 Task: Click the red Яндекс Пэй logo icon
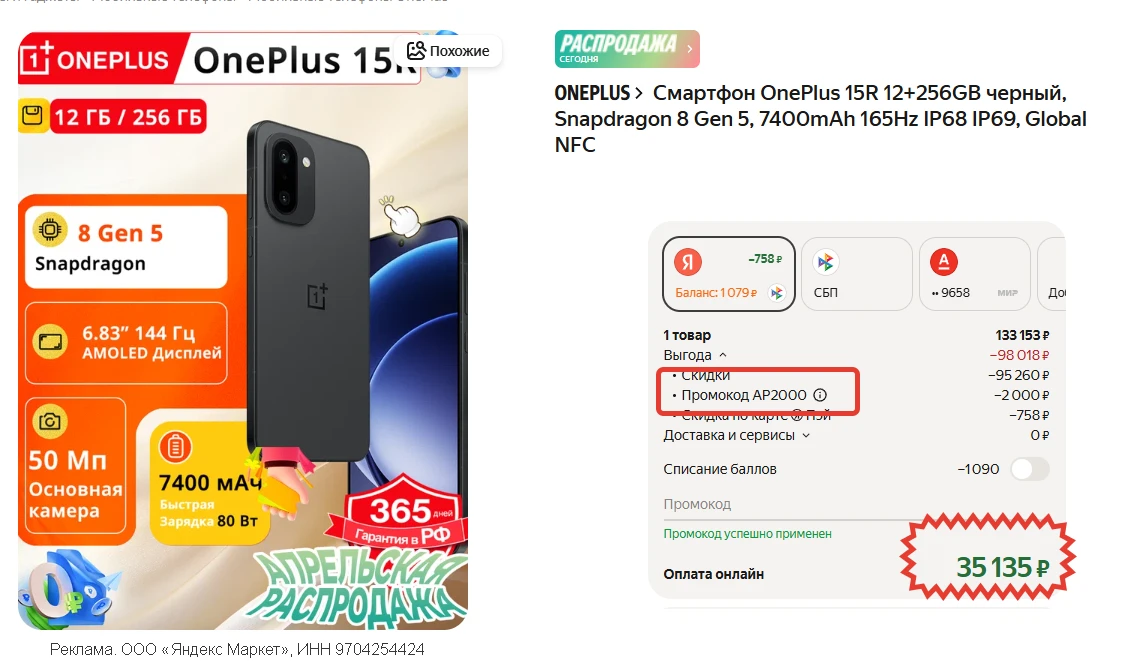click(688, 262)
